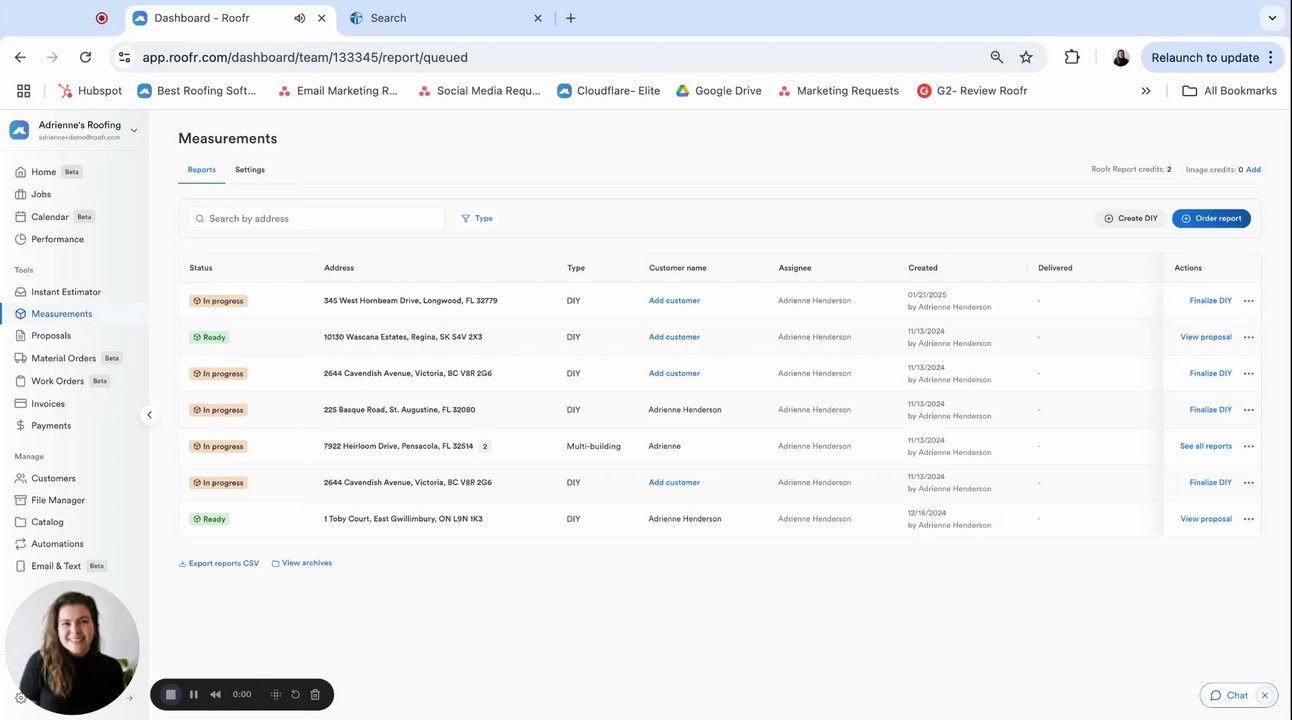The width and height of the screenshot is (1292, 720).
Task: Collapse the sidebar with the chevron arrow
Action: click(x=149, y=415)
